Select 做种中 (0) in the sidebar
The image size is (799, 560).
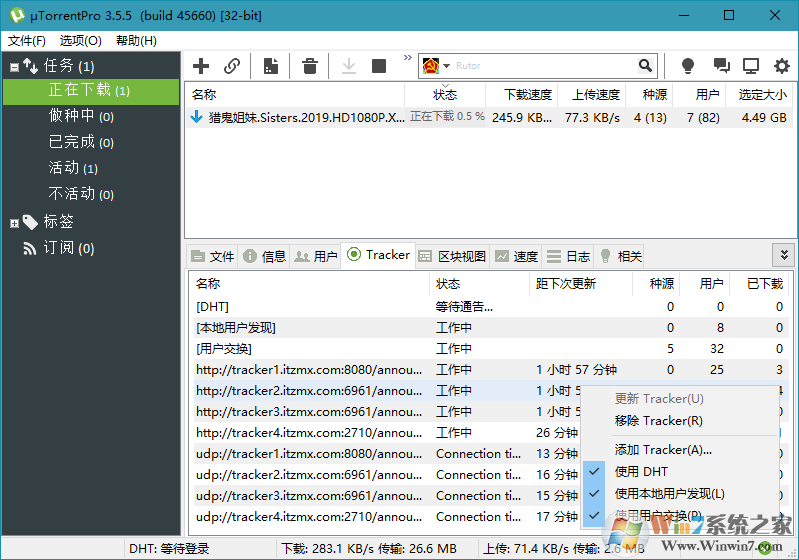(x=81, y=116)
